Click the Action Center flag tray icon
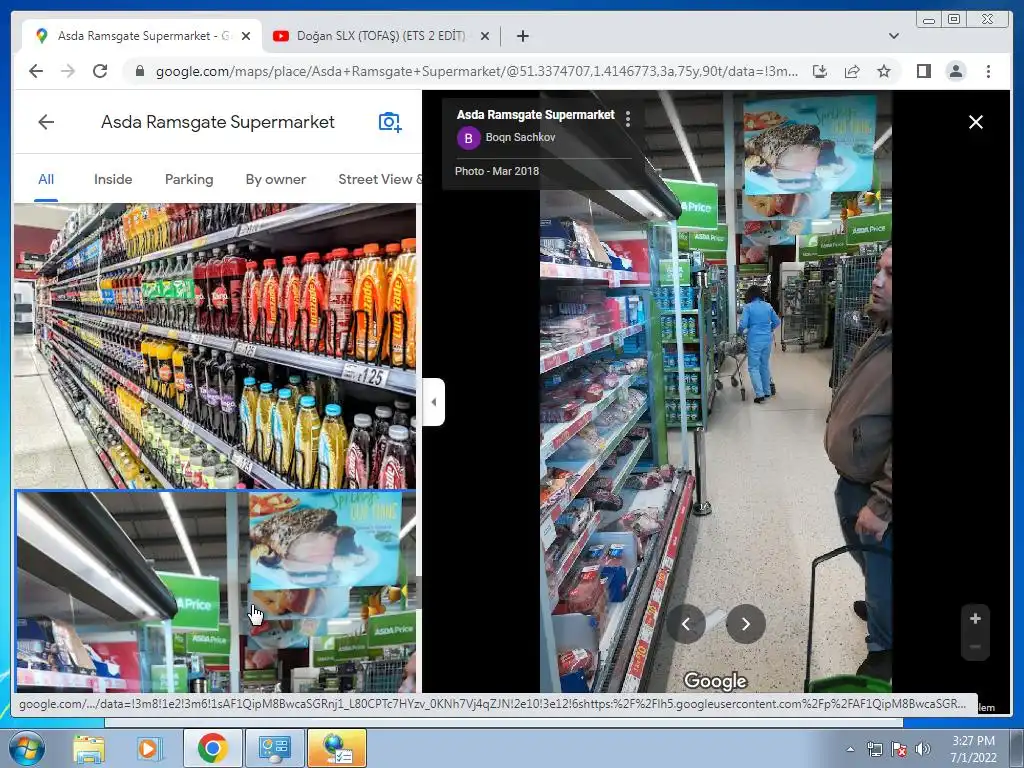This screenshot has width=1024, height=768. pos(899,749)
